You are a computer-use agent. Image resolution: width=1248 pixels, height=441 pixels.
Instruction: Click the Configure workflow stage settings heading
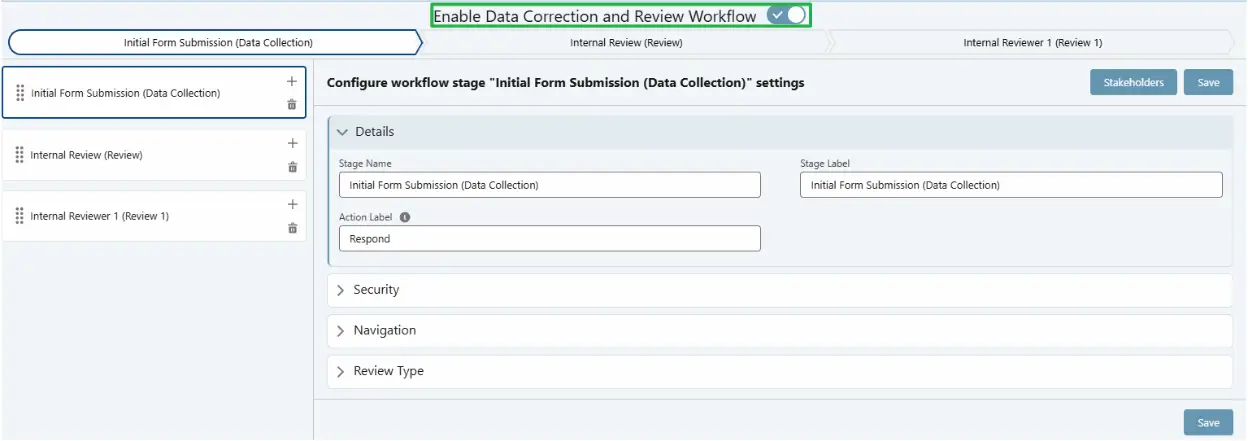565,83
